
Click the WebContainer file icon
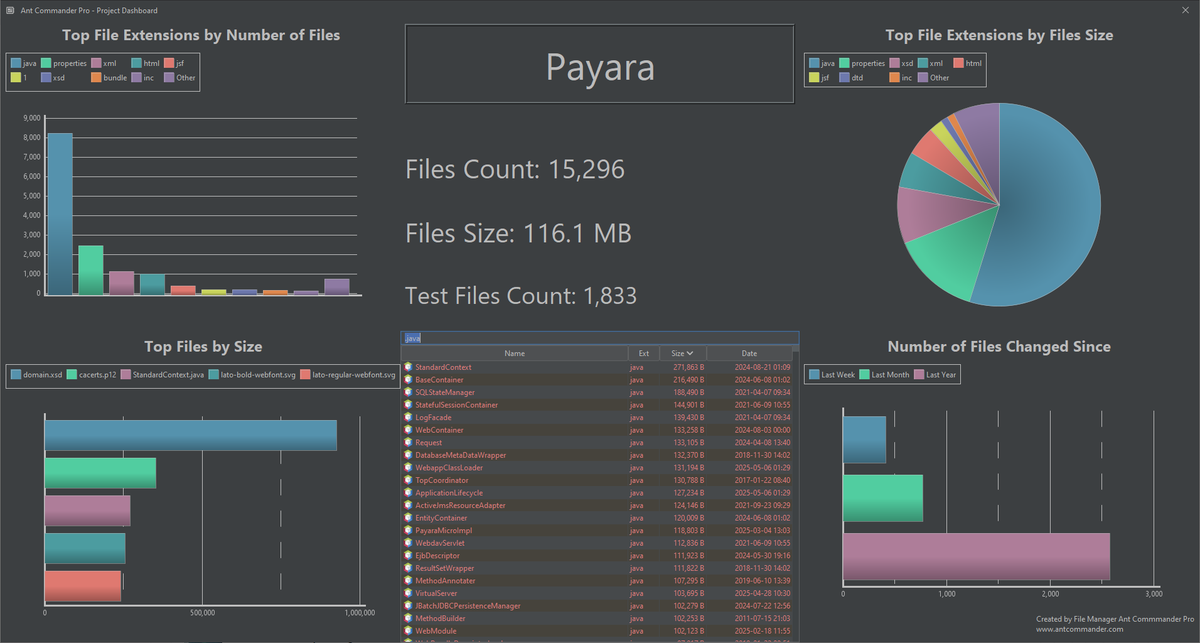[x=408, y=430]
